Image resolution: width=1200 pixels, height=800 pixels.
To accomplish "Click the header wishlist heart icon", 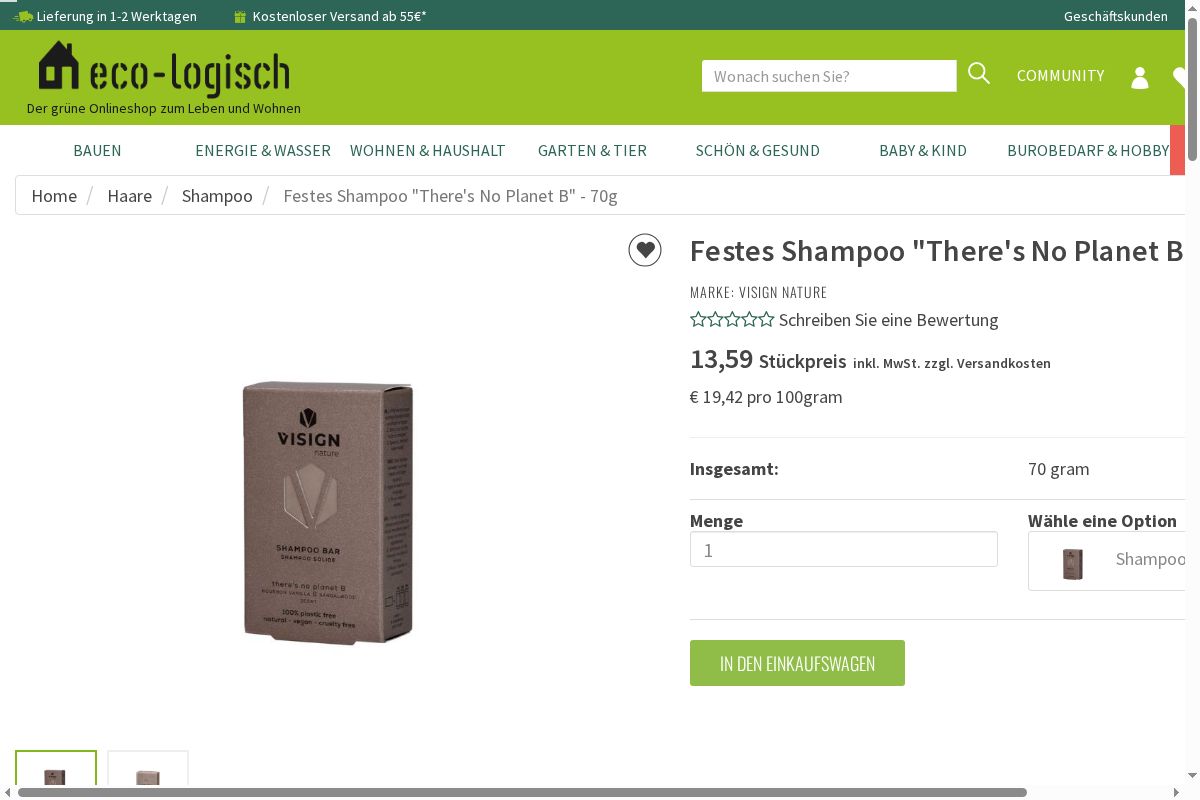I will coord(1179,77).
